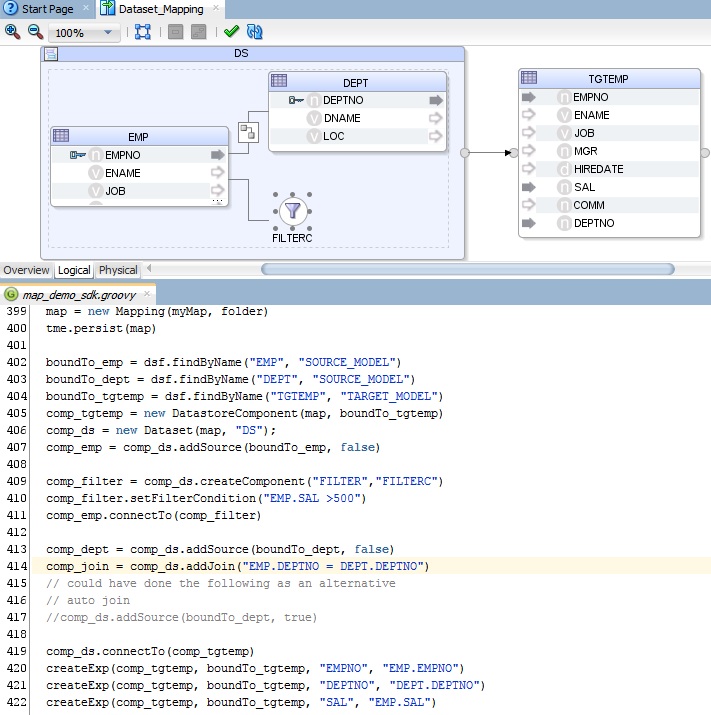Select the map_demo_sdk.groovy editor tab
Viewport: 711px width, 715px height.
78,295
